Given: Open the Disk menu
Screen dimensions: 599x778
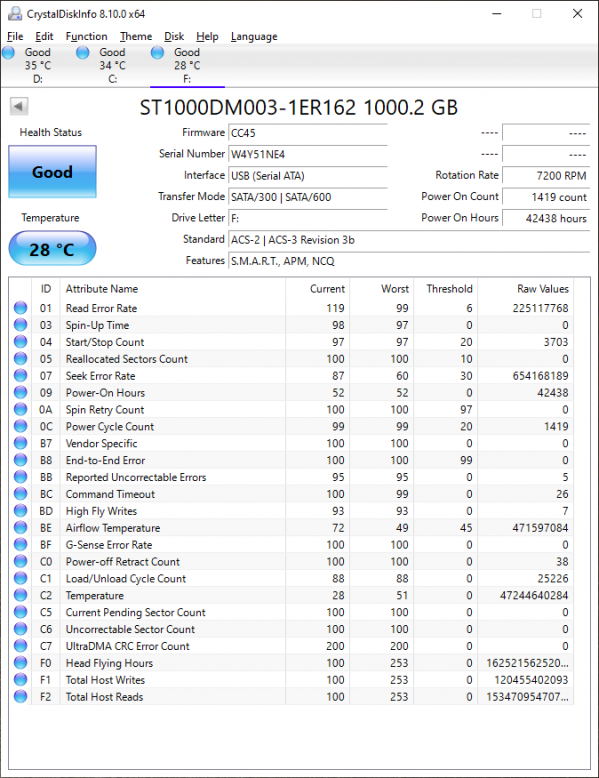Looking at the screenshot, I should (x=174, y=36).
